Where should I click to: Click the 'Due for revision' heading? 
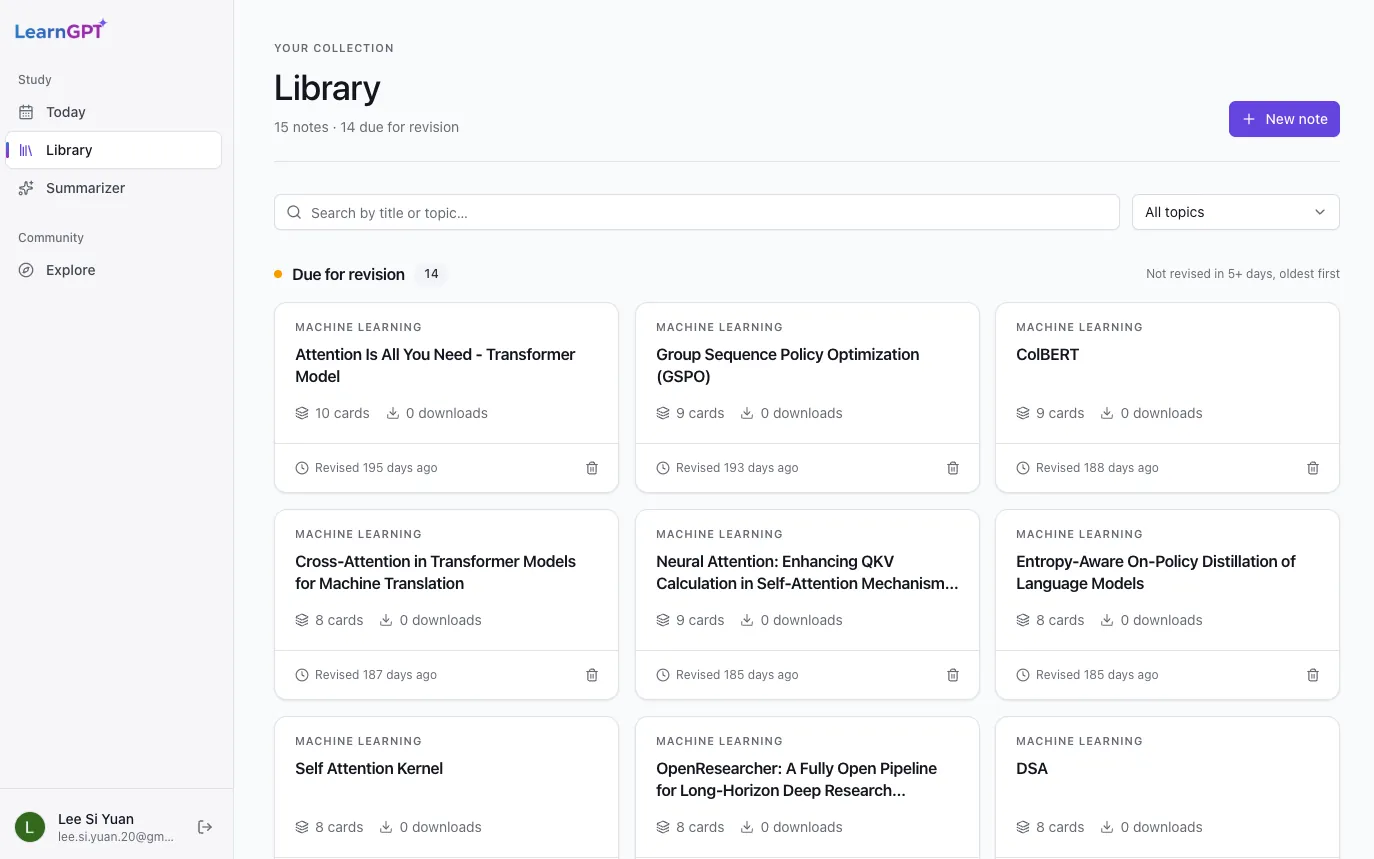pyautogui.click(x=348, y=274)
